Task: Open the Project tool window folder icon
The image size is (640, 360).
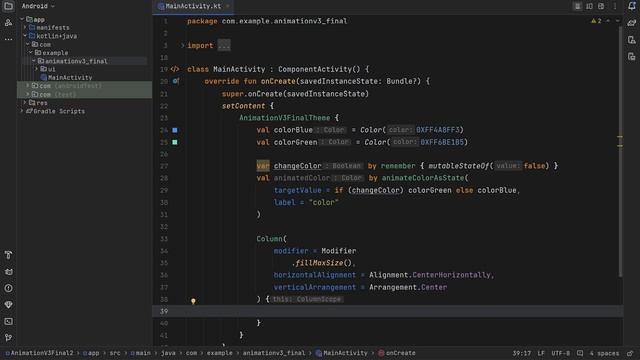Action: point(8,6)
